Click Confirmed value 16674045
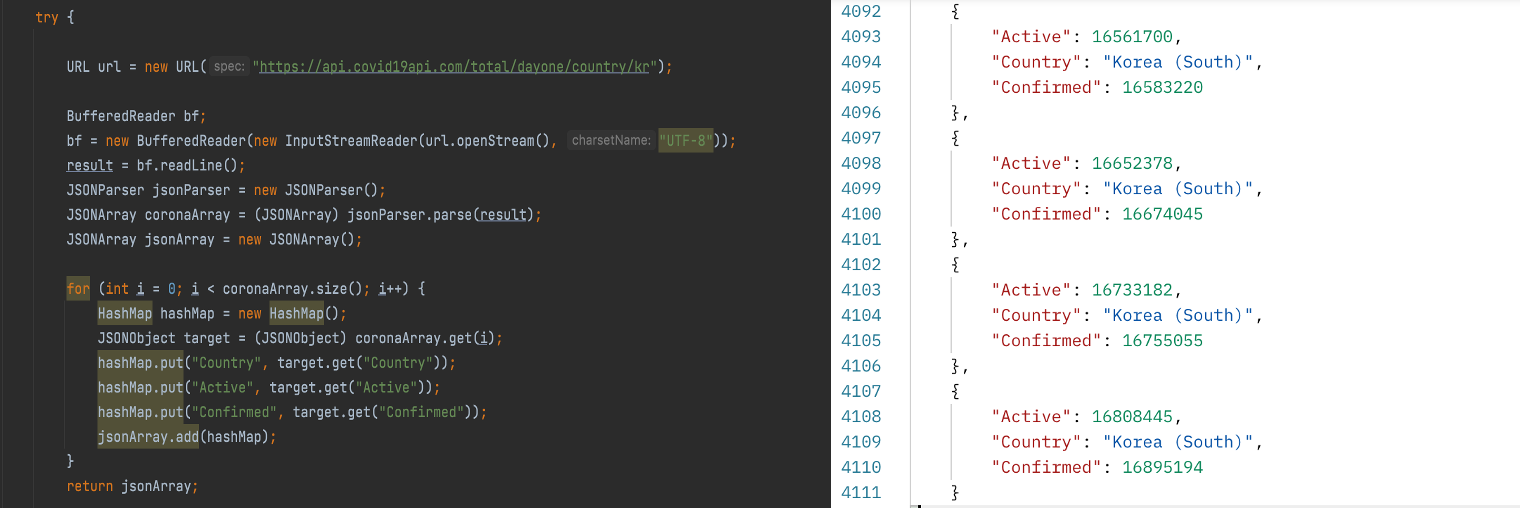 (x=1162, y=214)
